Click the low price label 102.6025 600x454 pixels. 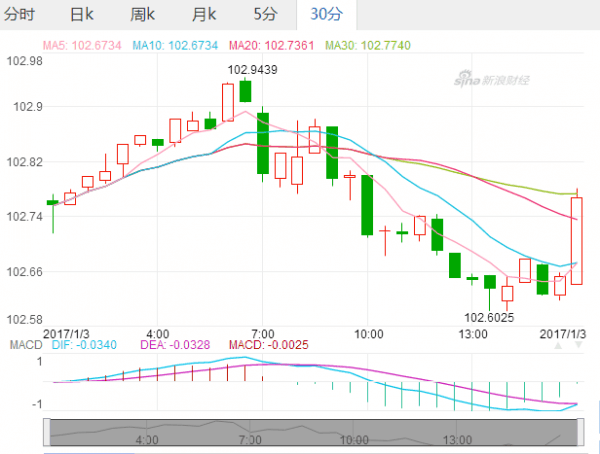(489, 317)
